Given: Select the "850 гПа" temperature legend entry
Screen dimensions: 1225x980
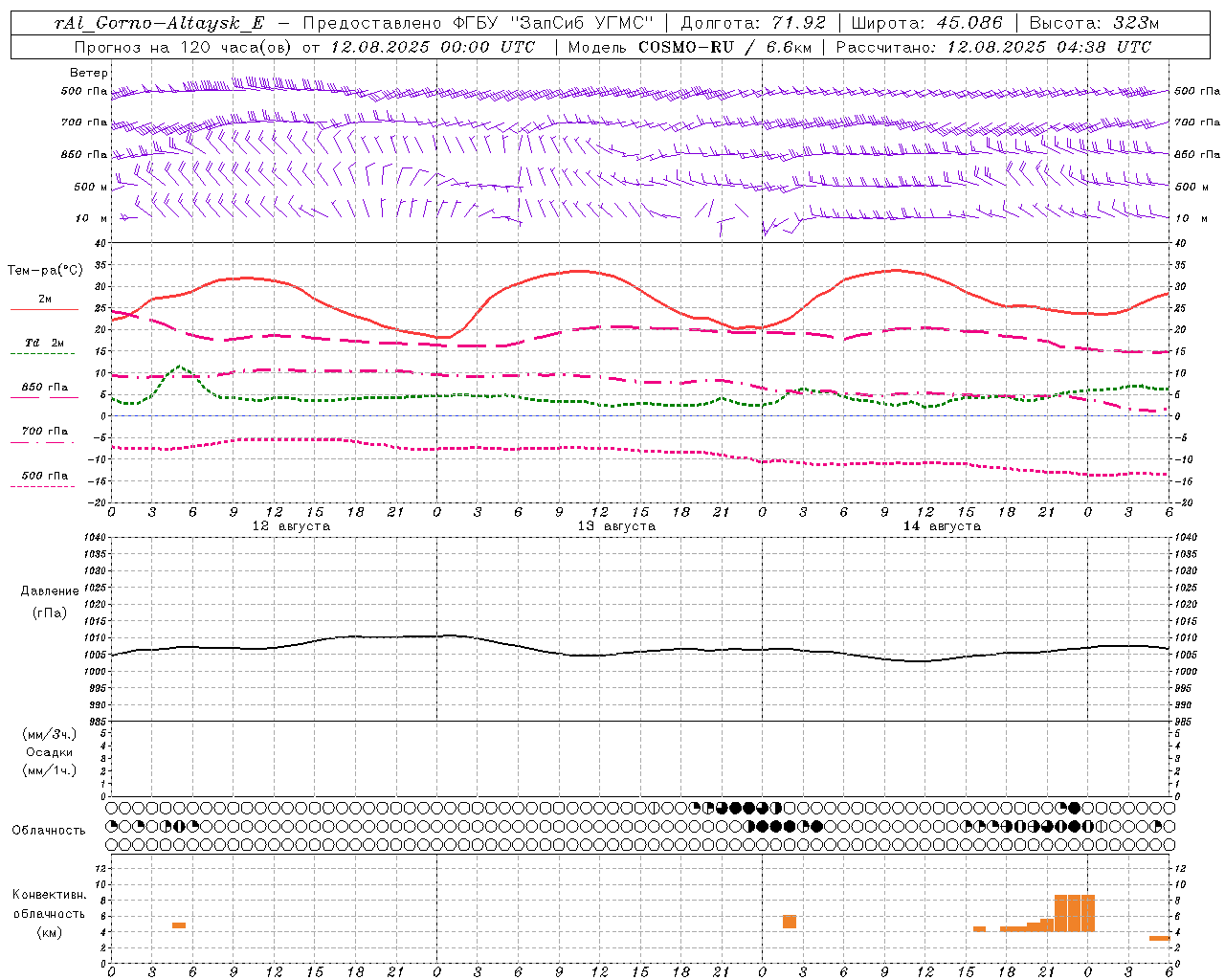Looking at the screenshot, I should (45, 388).
